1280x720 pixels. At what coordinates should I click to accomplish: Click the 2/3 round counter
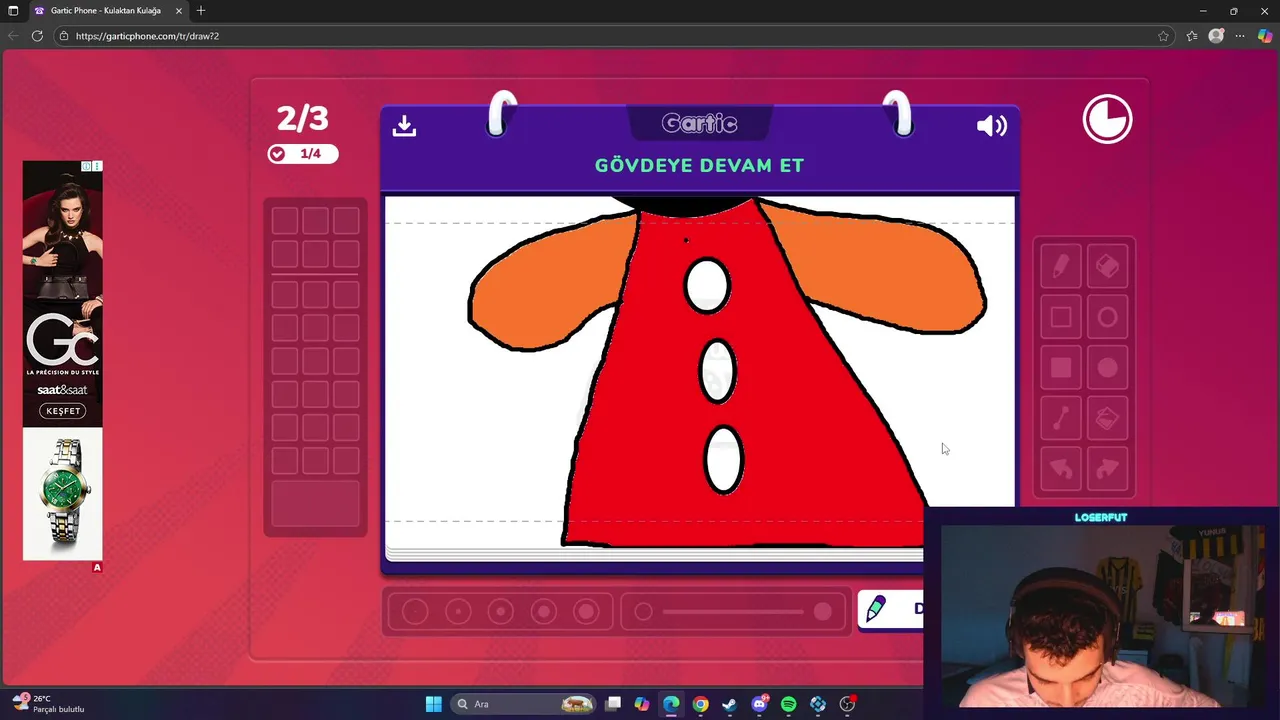pyautogui.click(x=302, y=118)
